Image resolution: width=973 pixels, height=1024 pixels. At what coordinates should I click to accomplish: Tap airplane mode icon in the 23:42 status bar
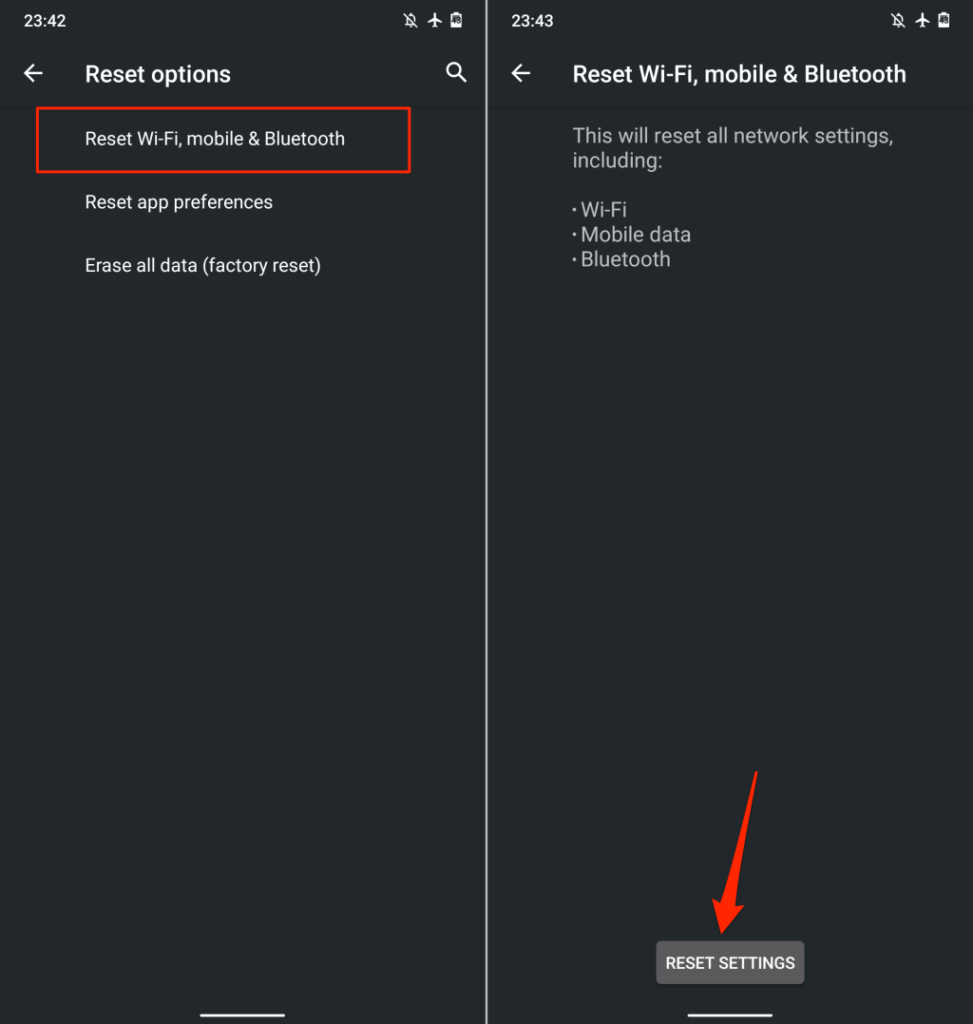[434, 20]
